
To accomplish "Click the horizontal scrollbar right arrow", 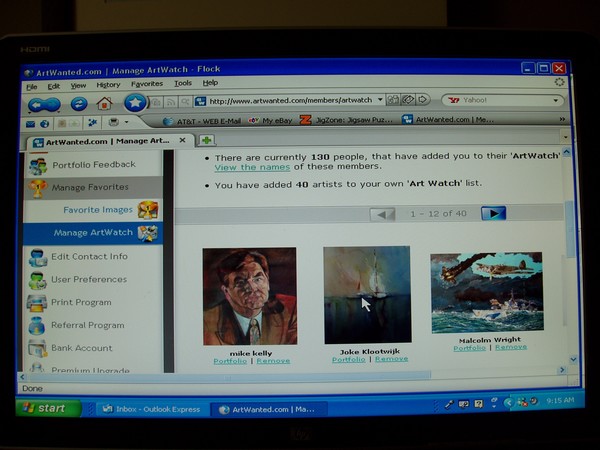I will tap(562, 370).
